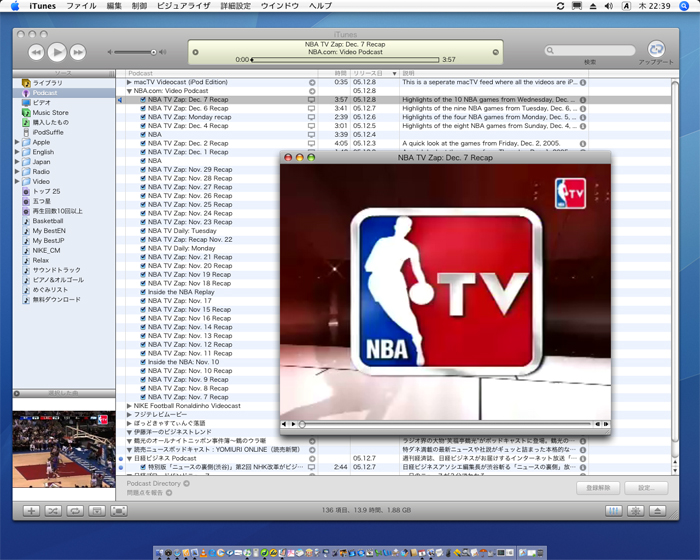Click the search field
Image resolution: width=700 pixels, height=560 pixels.
point(590,50)
